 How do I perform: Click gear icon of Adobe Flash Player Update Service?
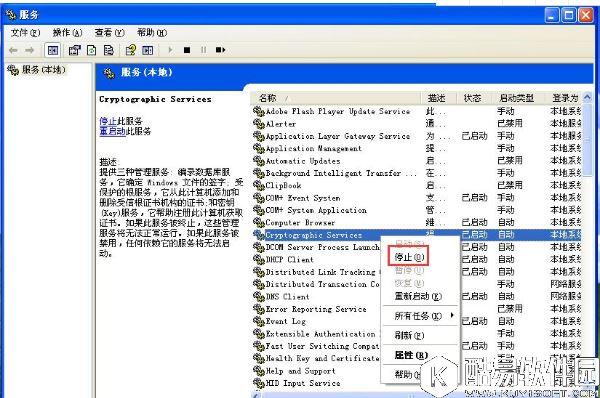click(x=259, y=111)
